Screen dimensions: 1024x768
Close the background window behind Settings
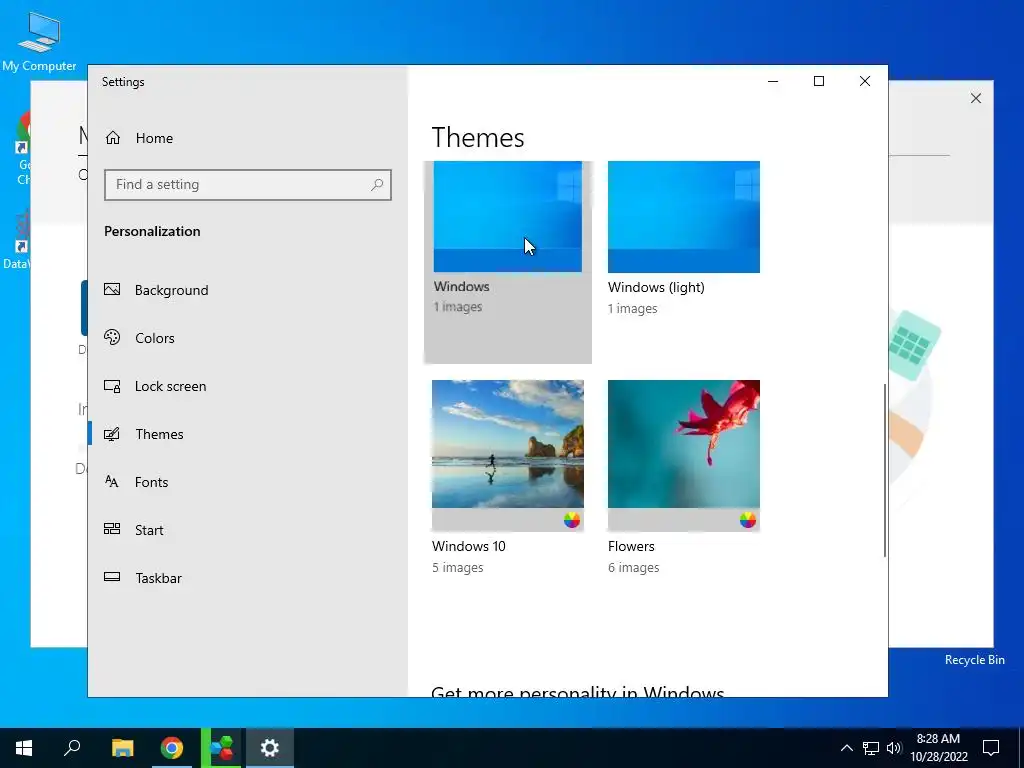976,98
